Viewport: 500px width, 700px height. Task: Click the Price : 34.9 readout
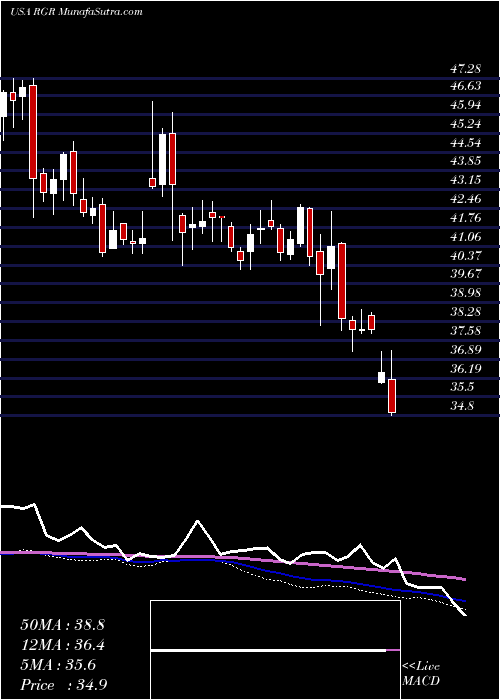click(x=63, y=685)
